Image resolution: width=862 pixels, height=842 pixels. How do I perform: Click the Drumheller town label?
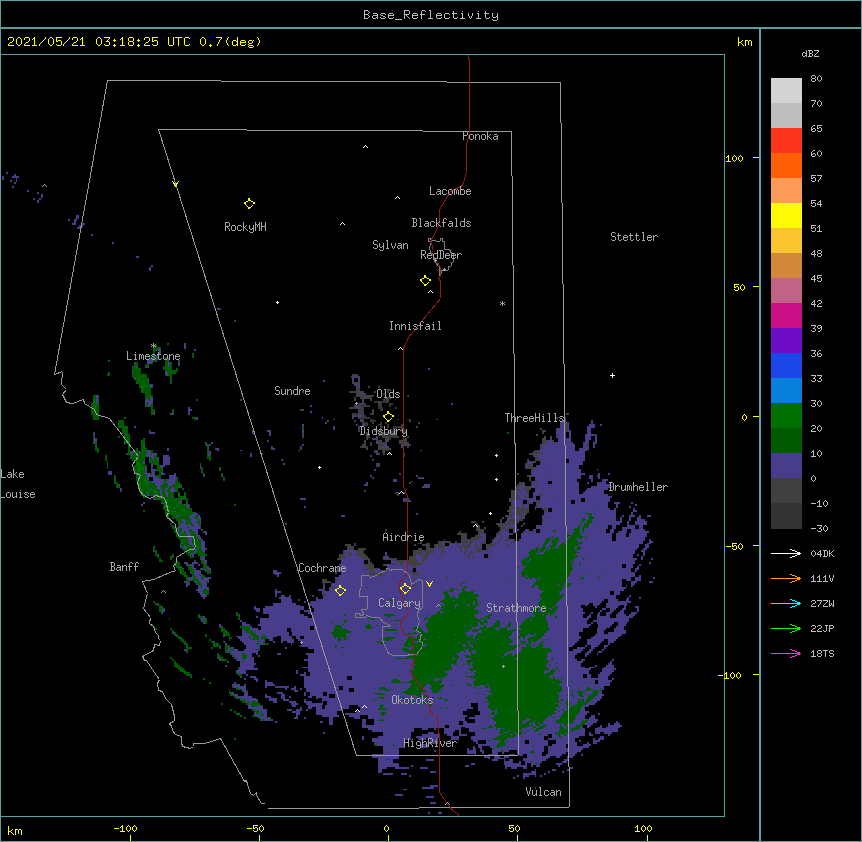(x=638, y=487)
